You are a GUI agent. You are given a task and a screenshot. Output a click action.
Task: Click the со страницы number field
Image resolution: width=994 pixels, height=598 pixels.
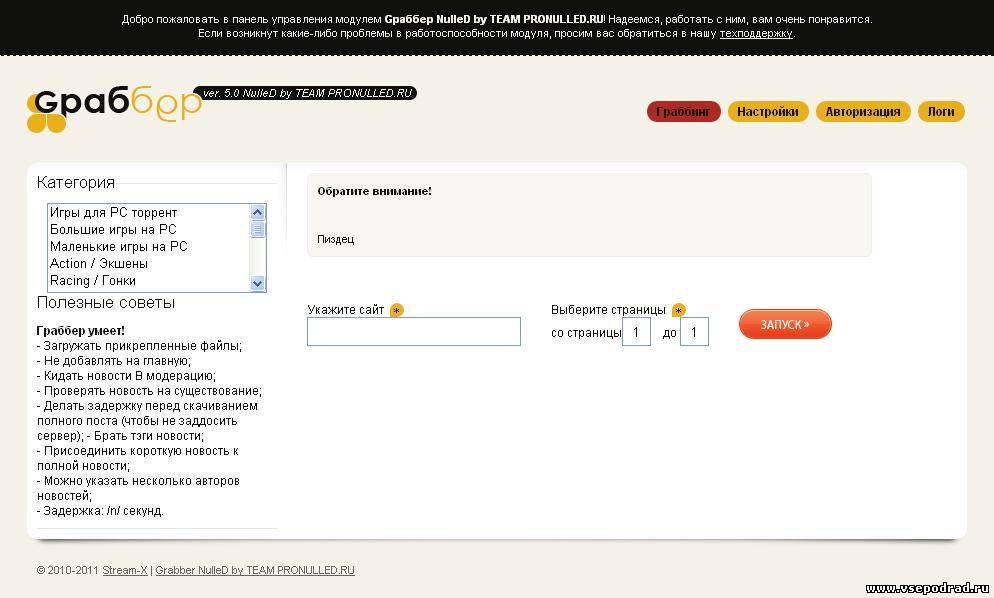point(636,332)
